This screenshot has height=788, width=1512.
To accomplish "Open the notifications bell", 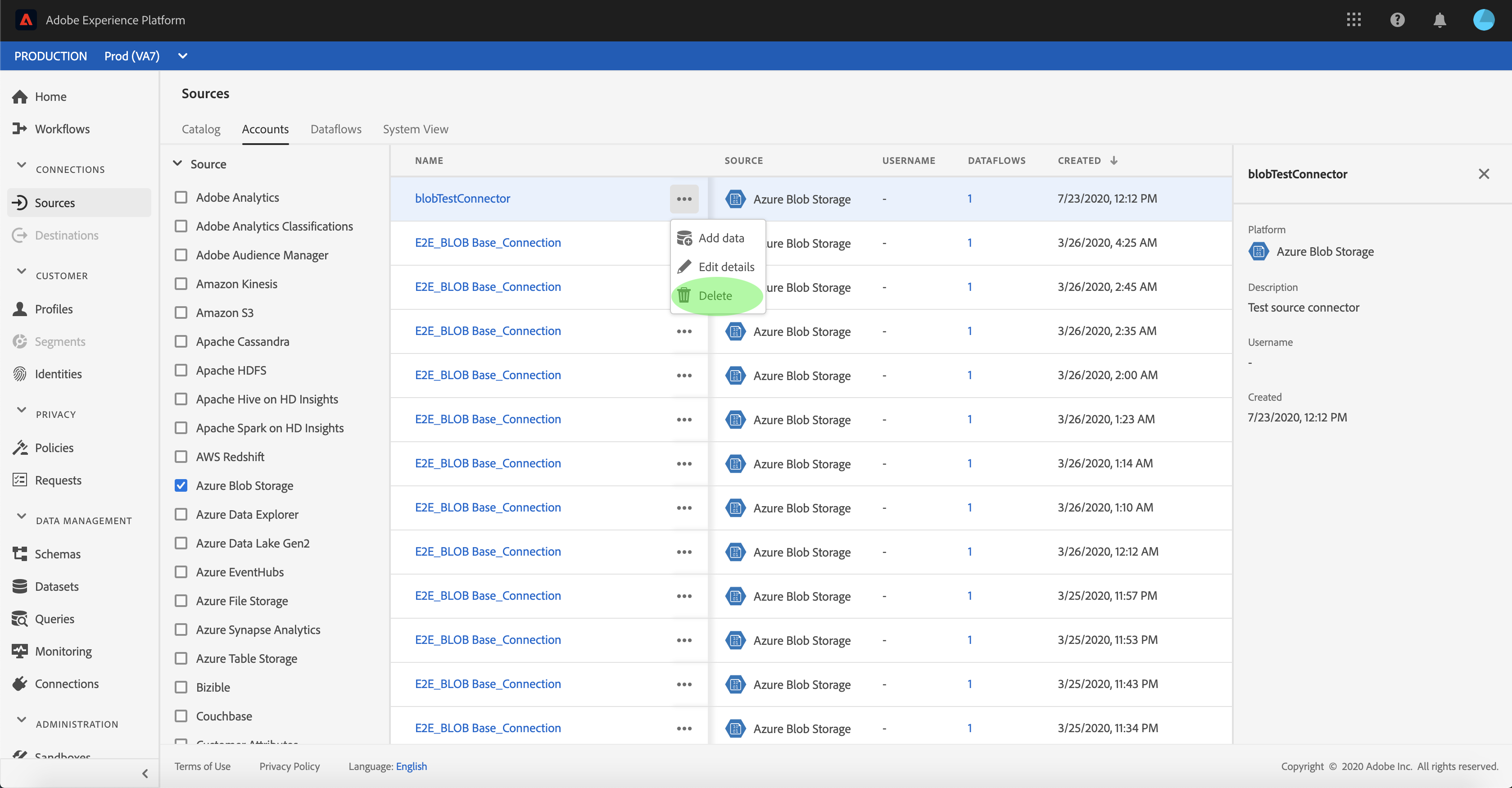I will (1439, 20).
